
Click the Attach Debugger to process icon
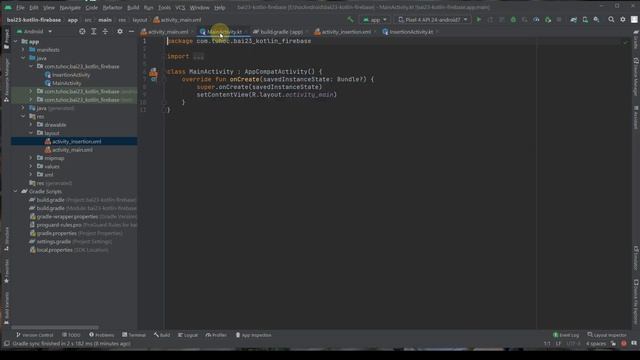[547, 20]
